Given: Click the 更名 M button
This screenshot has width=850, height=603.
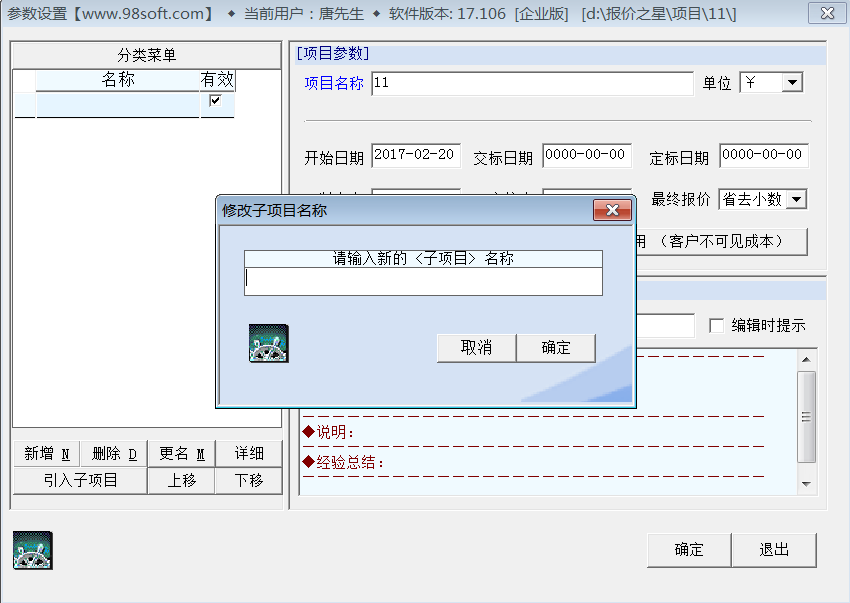Looking at the screenshot, I should [x=182, y=453].
